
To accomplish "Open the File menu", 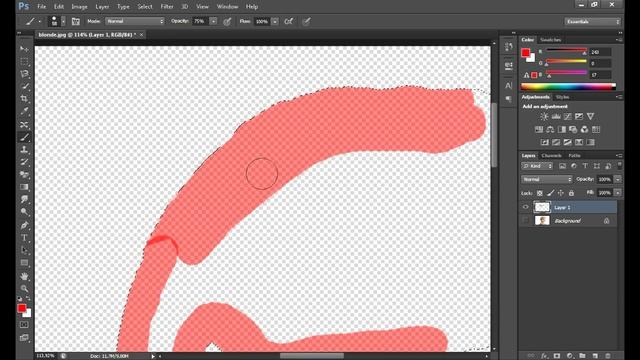I will click(41, 7).
